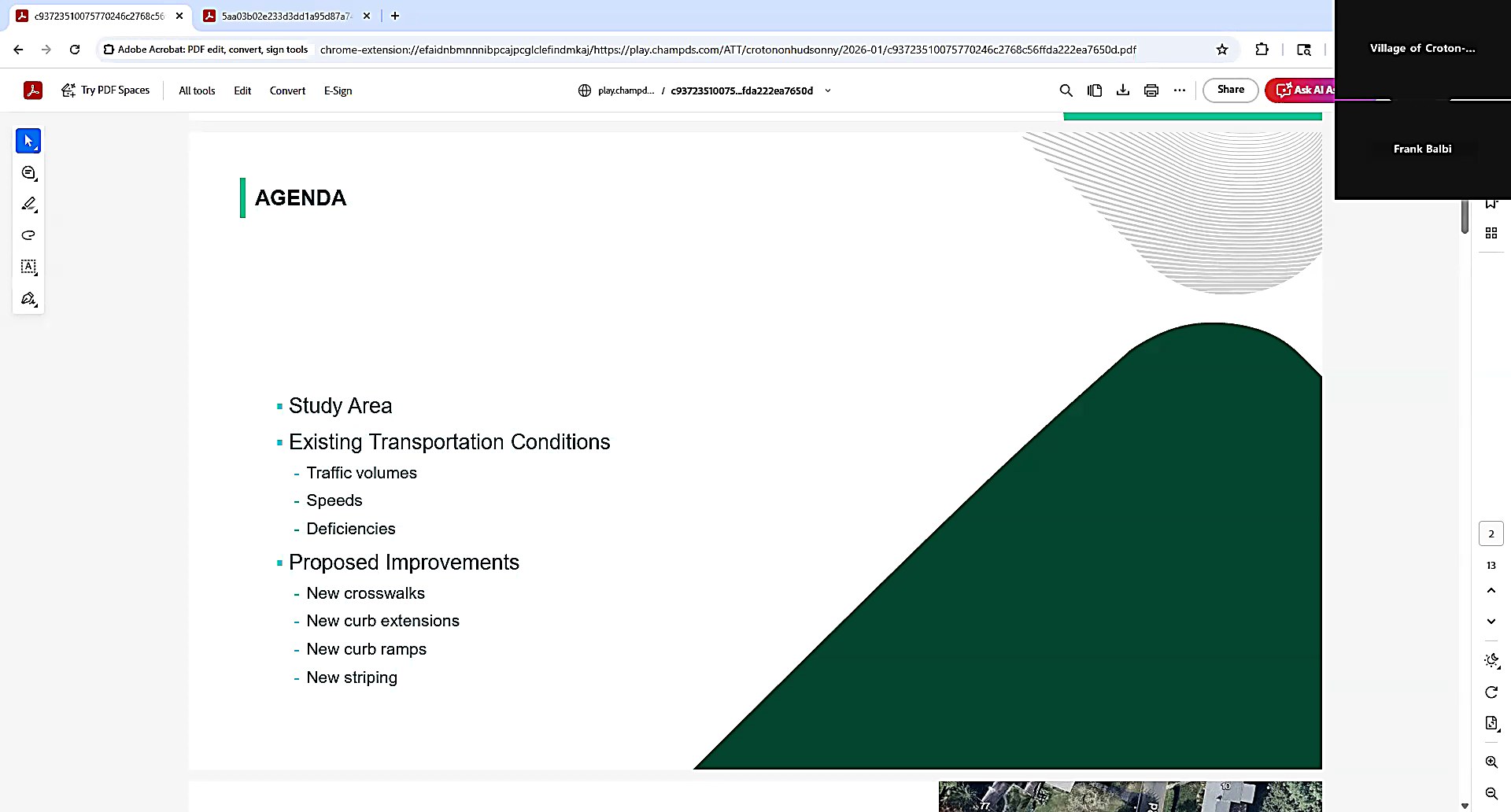Select the arrow selection tool

pos(28,141)
